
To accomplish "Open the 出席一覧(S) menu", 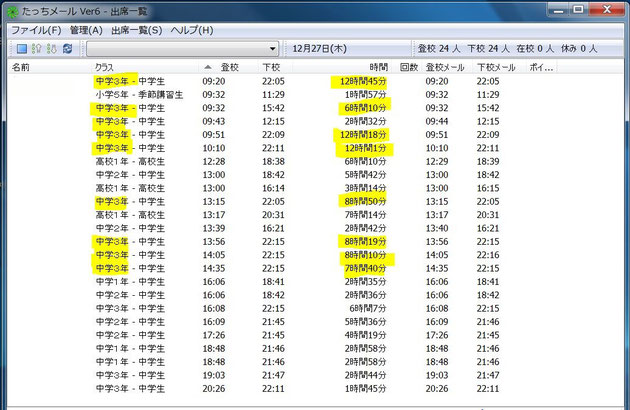I will [137, 30].
